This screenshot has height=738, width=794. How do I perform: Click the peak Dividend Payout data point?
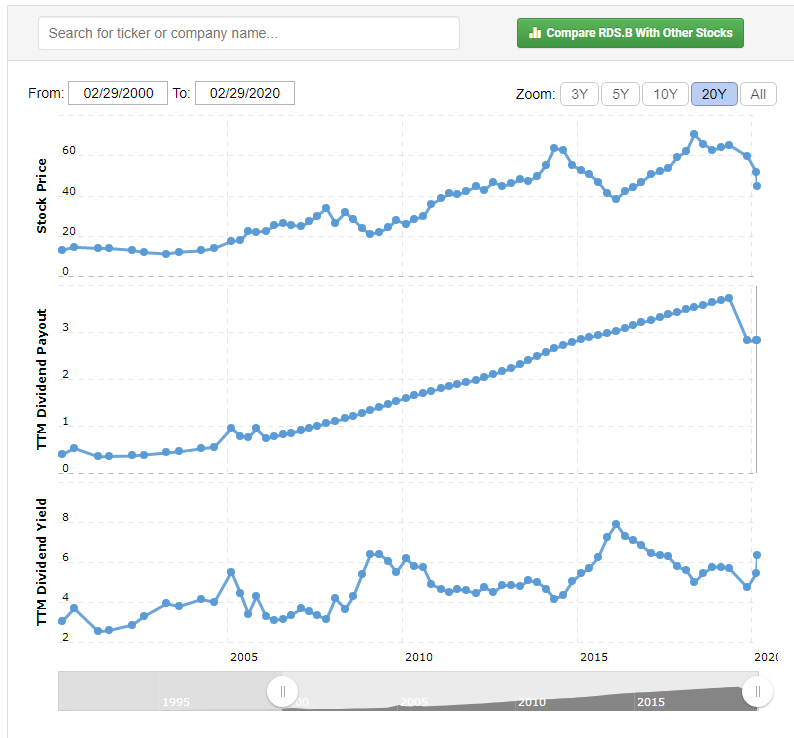[x=729, y=298]
